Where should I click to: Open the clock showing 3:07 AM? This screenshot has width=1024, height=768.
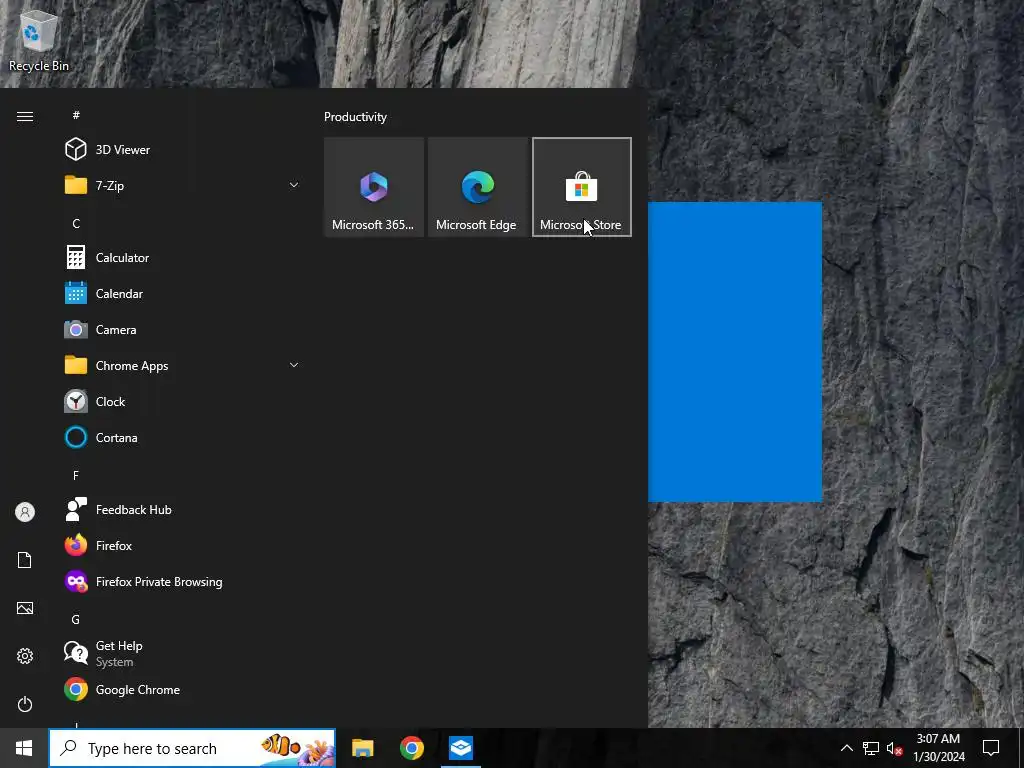tap(938, 748)
